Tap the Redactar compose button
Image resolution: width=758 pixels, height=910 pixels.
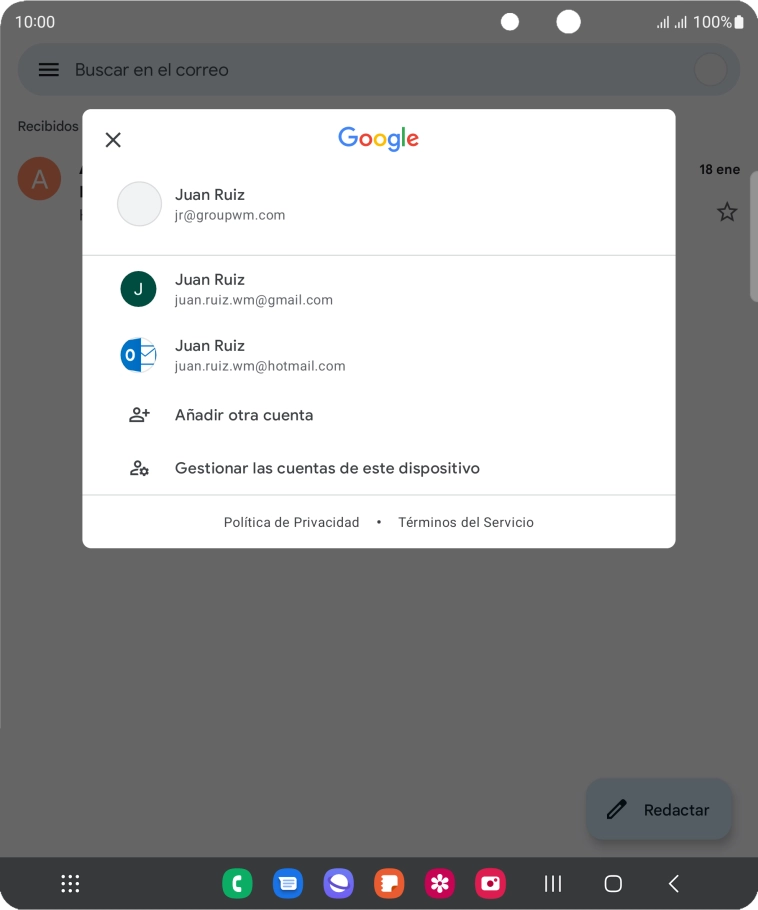(659, 810)
